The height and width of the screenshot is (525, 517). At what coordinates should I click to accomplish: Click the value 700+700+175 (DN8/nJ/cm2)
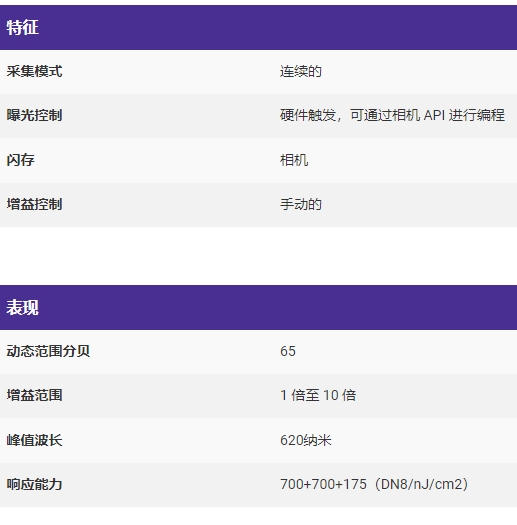(x=374, y=484)
